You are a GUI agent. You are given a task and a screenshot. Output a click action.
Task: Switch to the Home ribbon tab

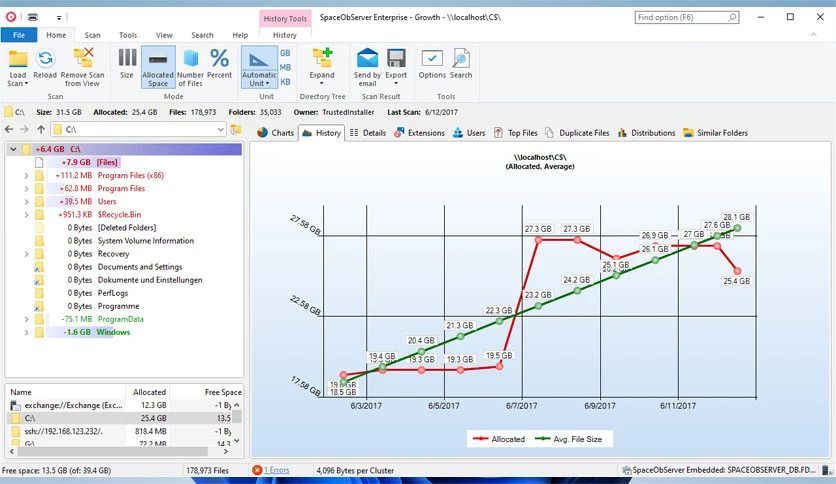(x=56, y=35)
